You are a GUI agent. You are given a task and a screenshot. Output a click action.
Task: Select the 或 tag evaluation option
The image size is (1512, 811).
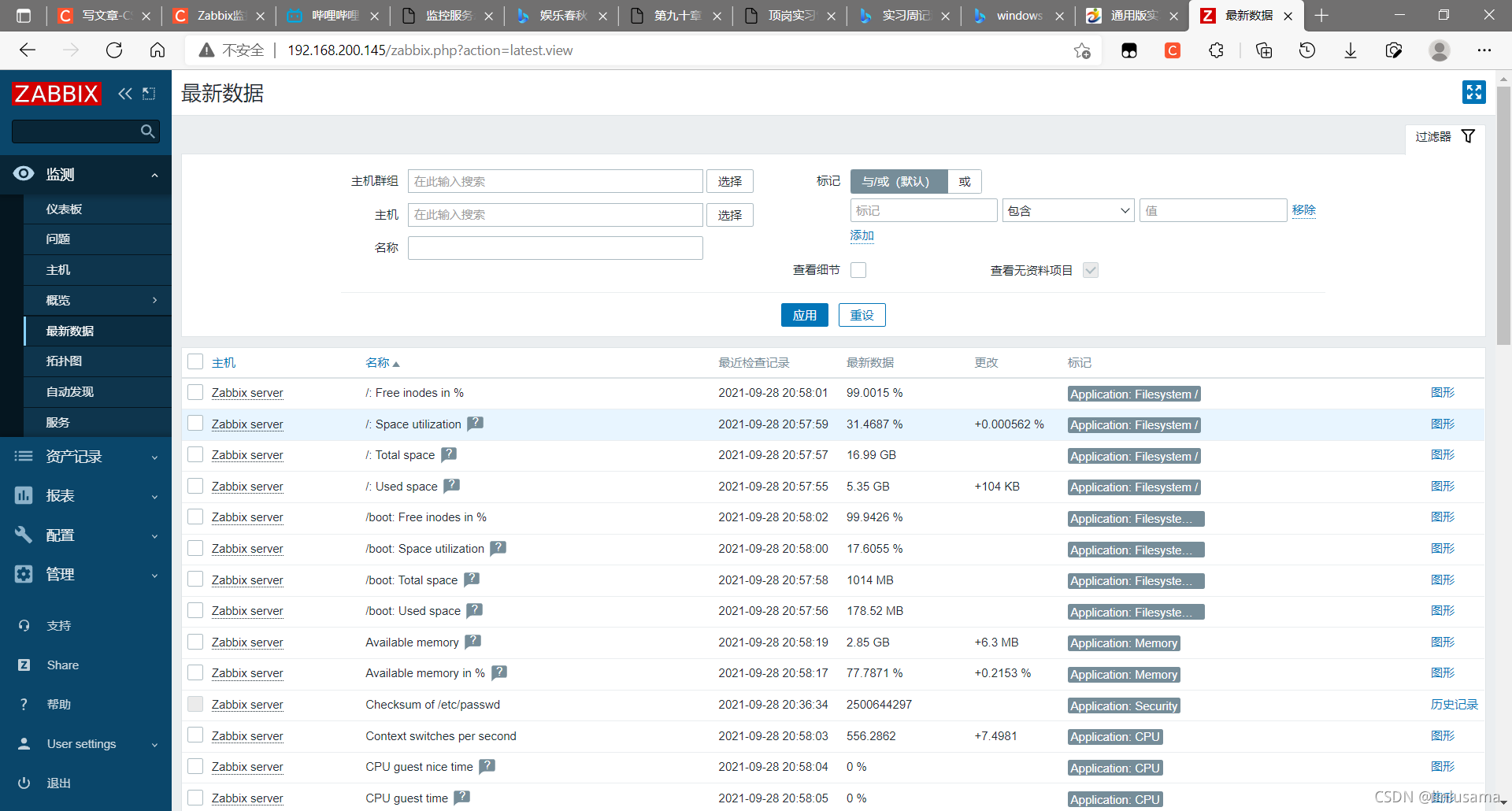click(965, 182)
